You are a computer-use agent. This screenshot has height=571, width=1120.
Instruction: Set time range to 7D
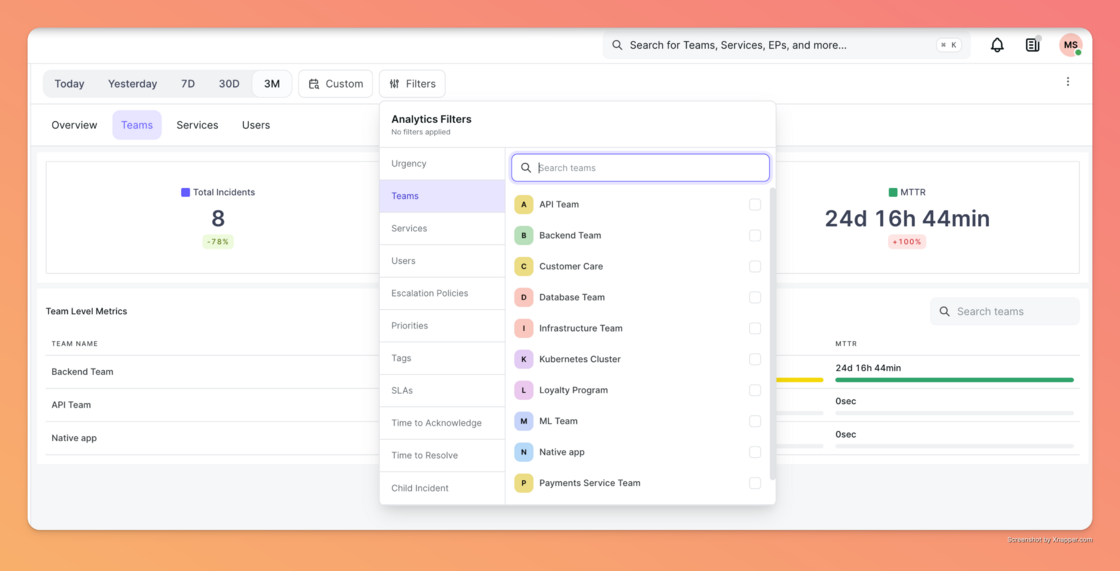point(188,84)
